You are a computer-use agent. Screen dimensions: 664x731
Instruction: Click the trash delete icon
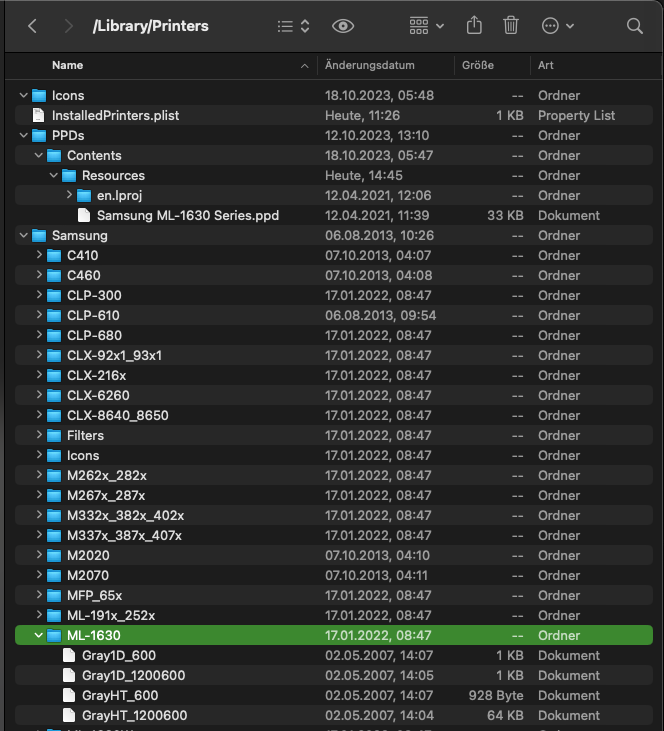tap(511, 26)
